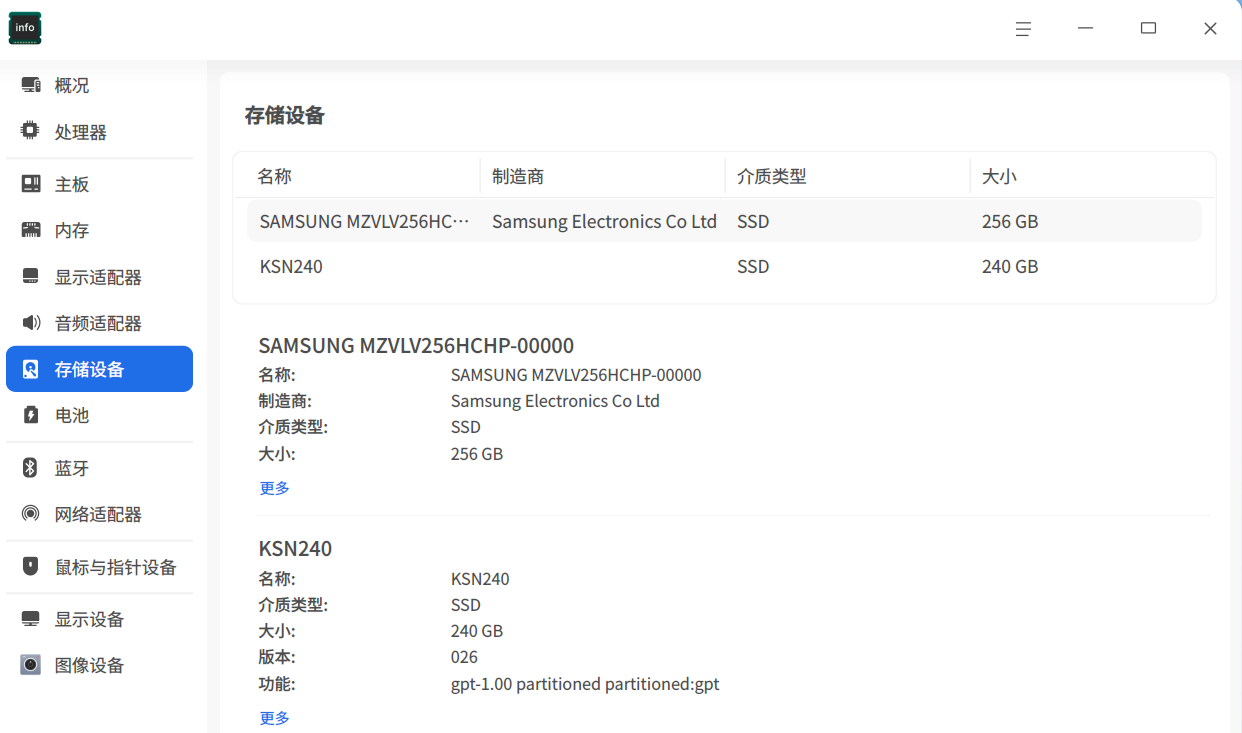This screenshot has height=733, width=1242.
Task: Click the Bluetooth (蓝牙) icon
Action: (31, 468)
